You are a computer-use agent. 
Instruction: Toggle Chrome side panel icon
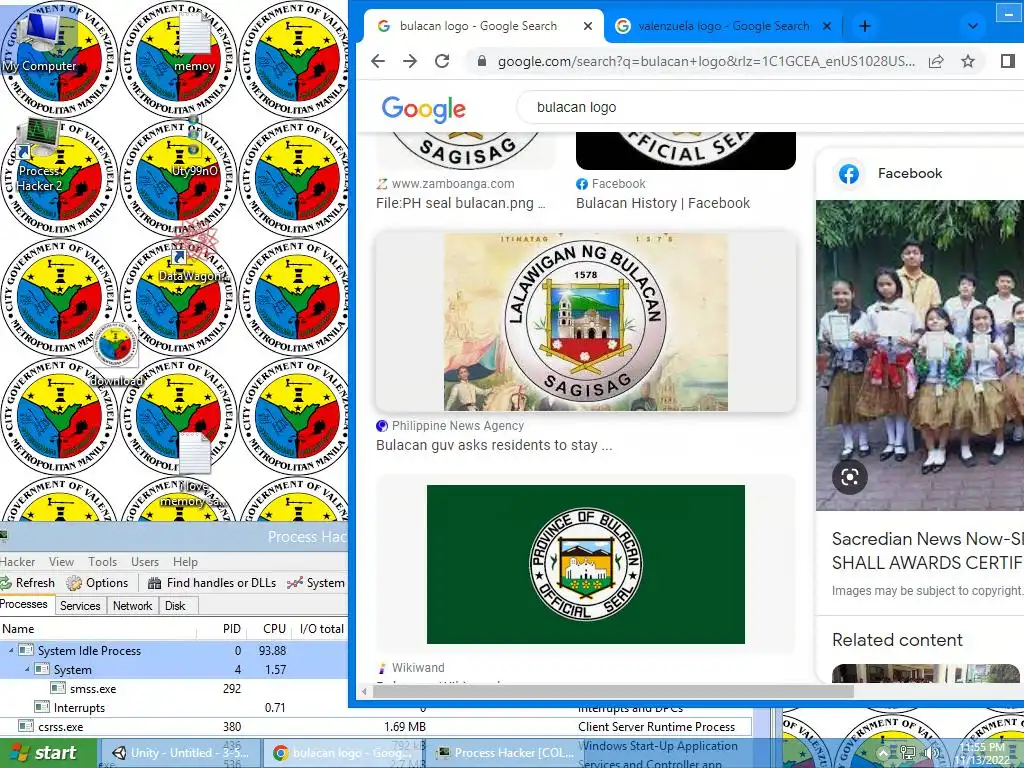click(1007, 61)
